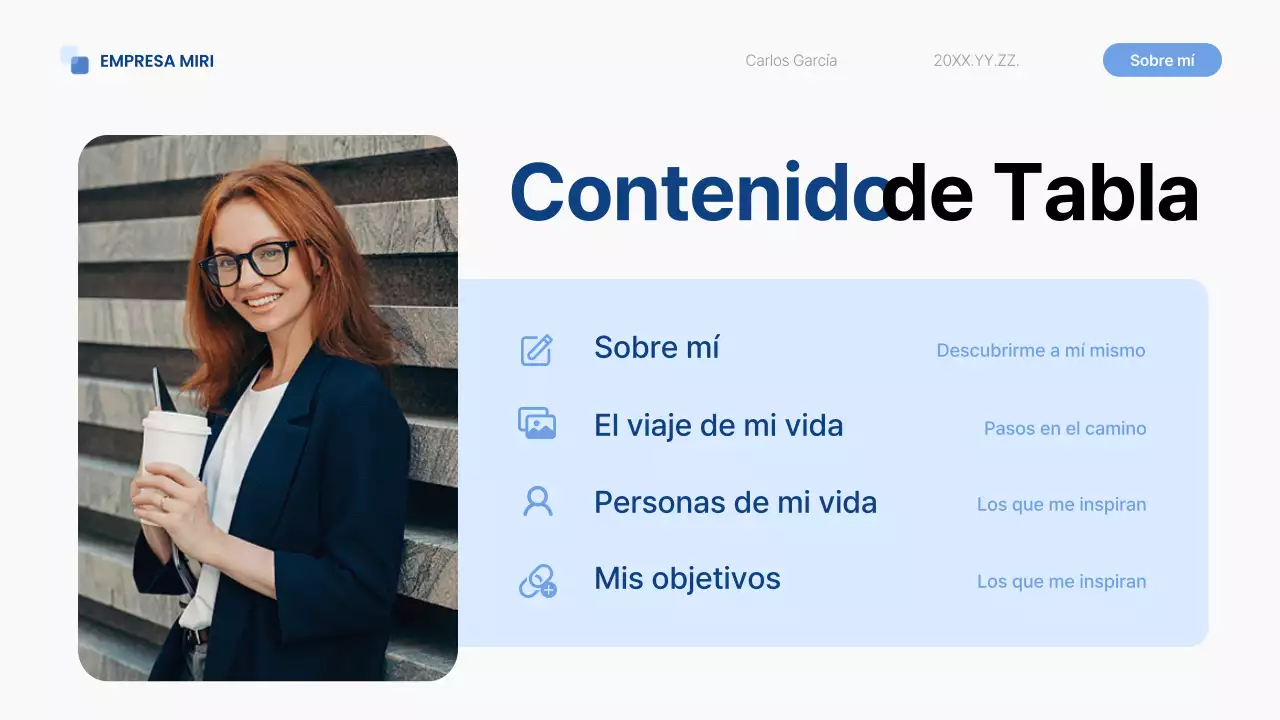
Task: Click the person icon beside Personas de mi vida
Action: click(x=538, y=501)
